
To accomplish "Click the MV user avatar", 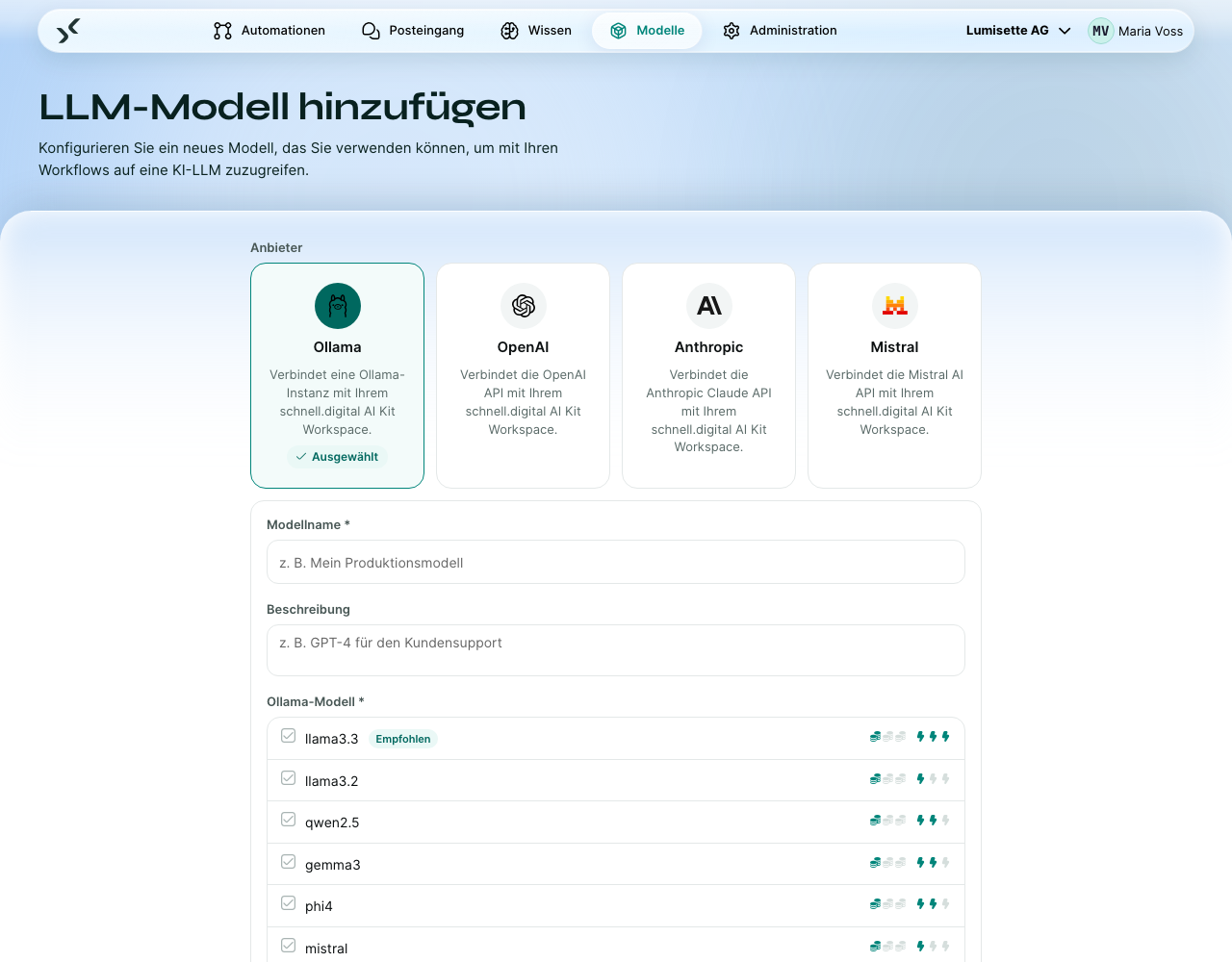I will (x=1101, y=31).
